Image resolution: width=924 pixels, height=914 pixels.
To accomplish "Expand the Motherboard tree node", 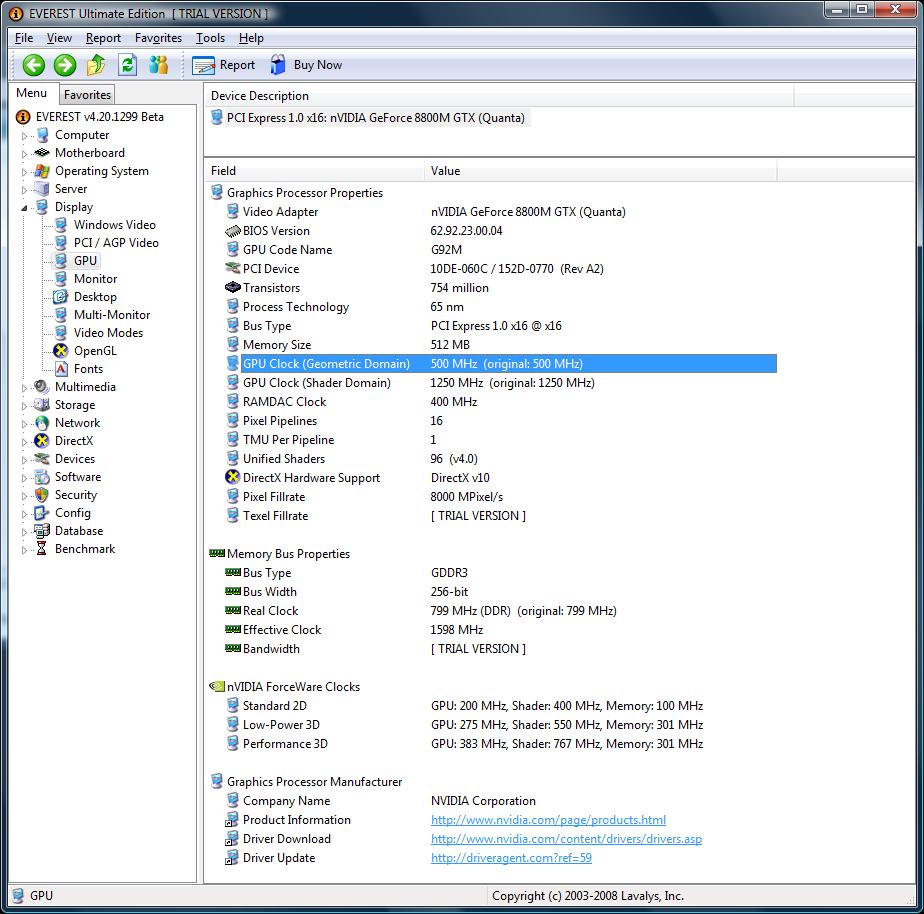I will [24, 154].
